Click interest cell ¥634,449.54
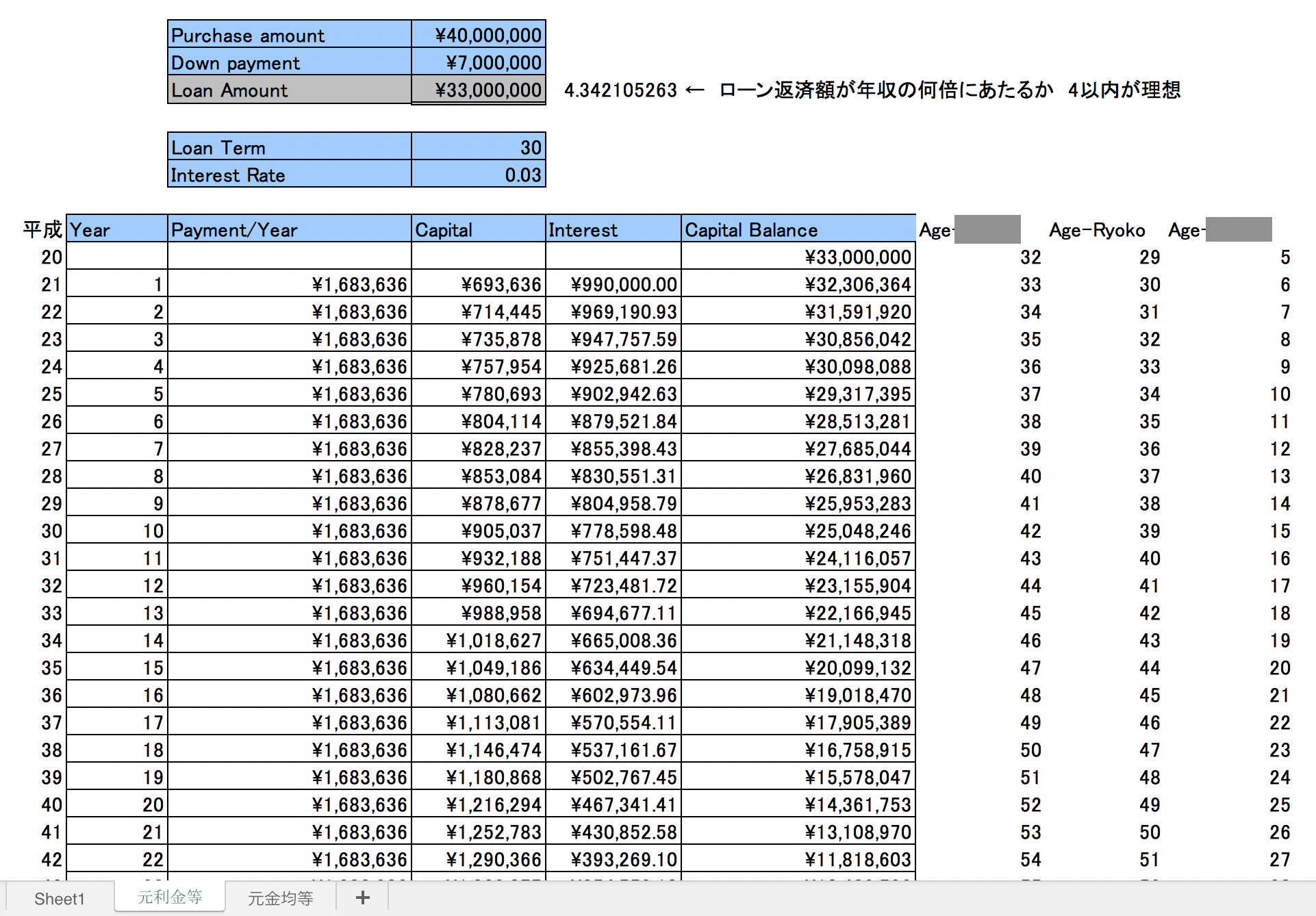The height and width of the screenshot is (916, 1316). [613, 667]
